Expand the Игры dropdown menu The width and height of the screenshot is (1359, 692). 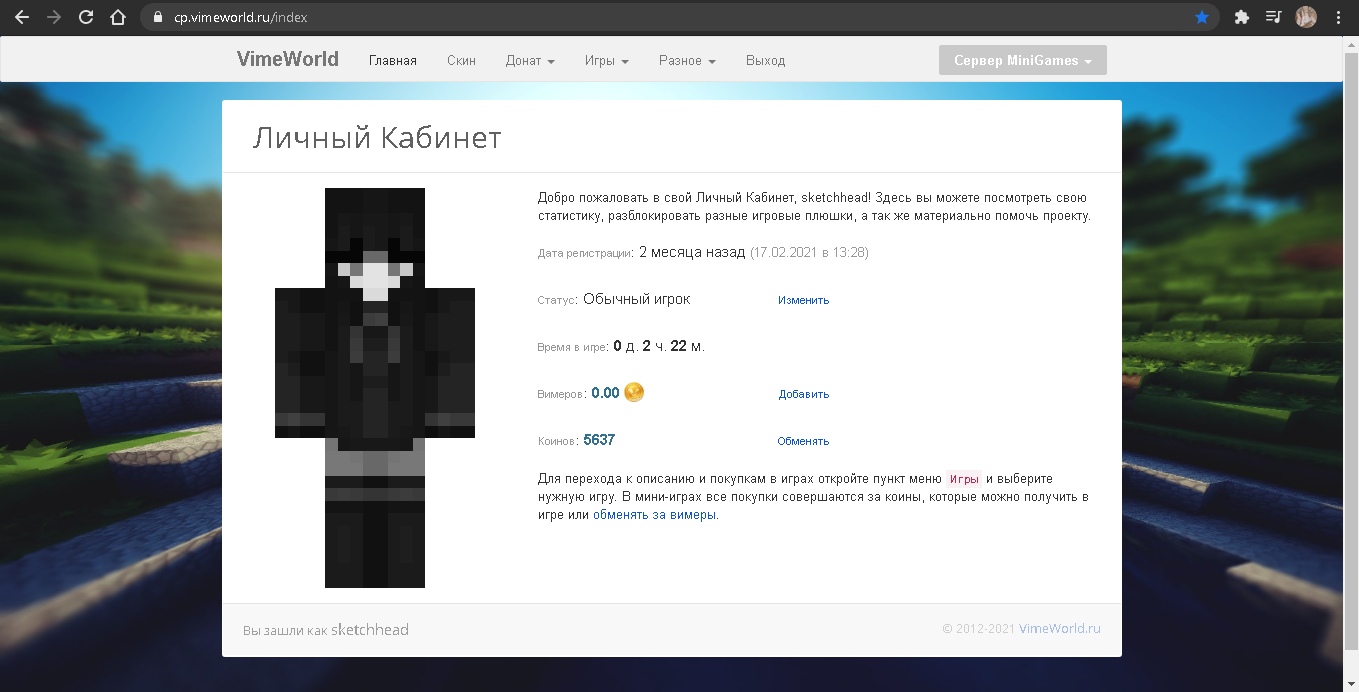607,60
